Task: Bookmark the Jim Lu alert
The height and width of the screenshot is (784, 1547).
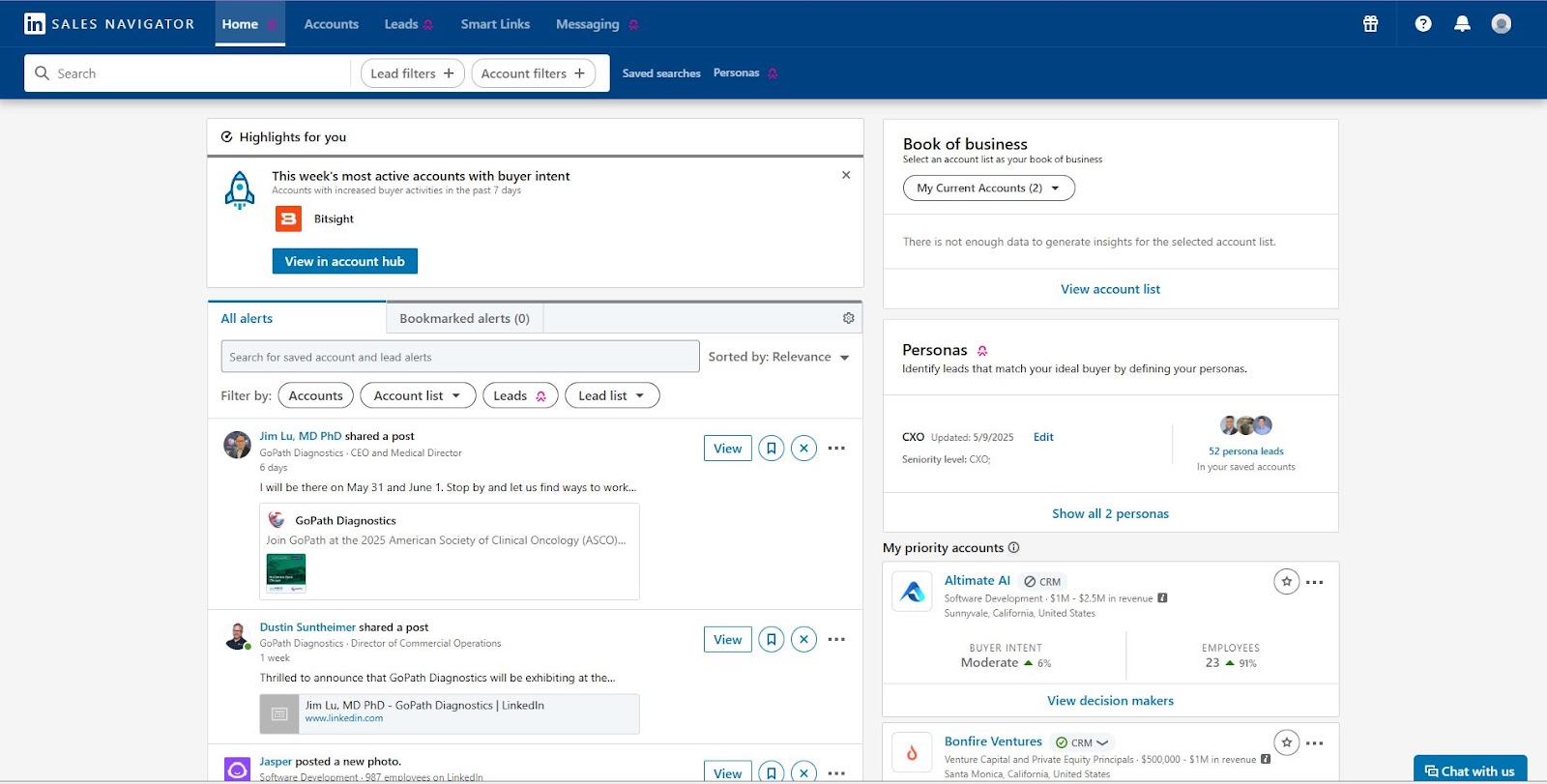Action: coord(771,449)
